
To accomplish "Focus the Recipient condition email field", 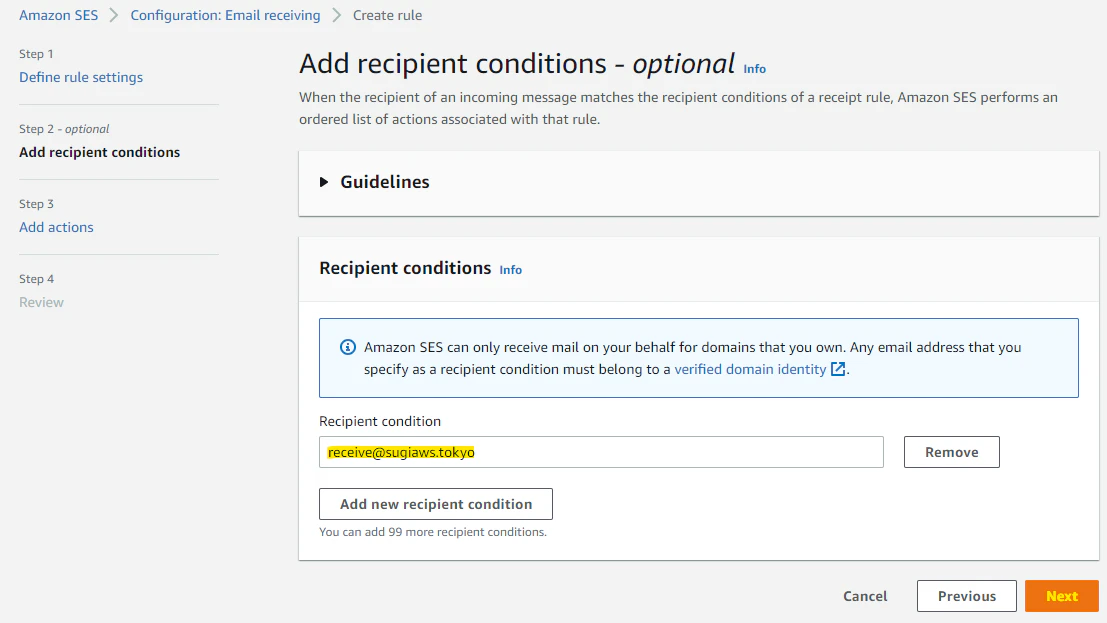I will (601, 452).
